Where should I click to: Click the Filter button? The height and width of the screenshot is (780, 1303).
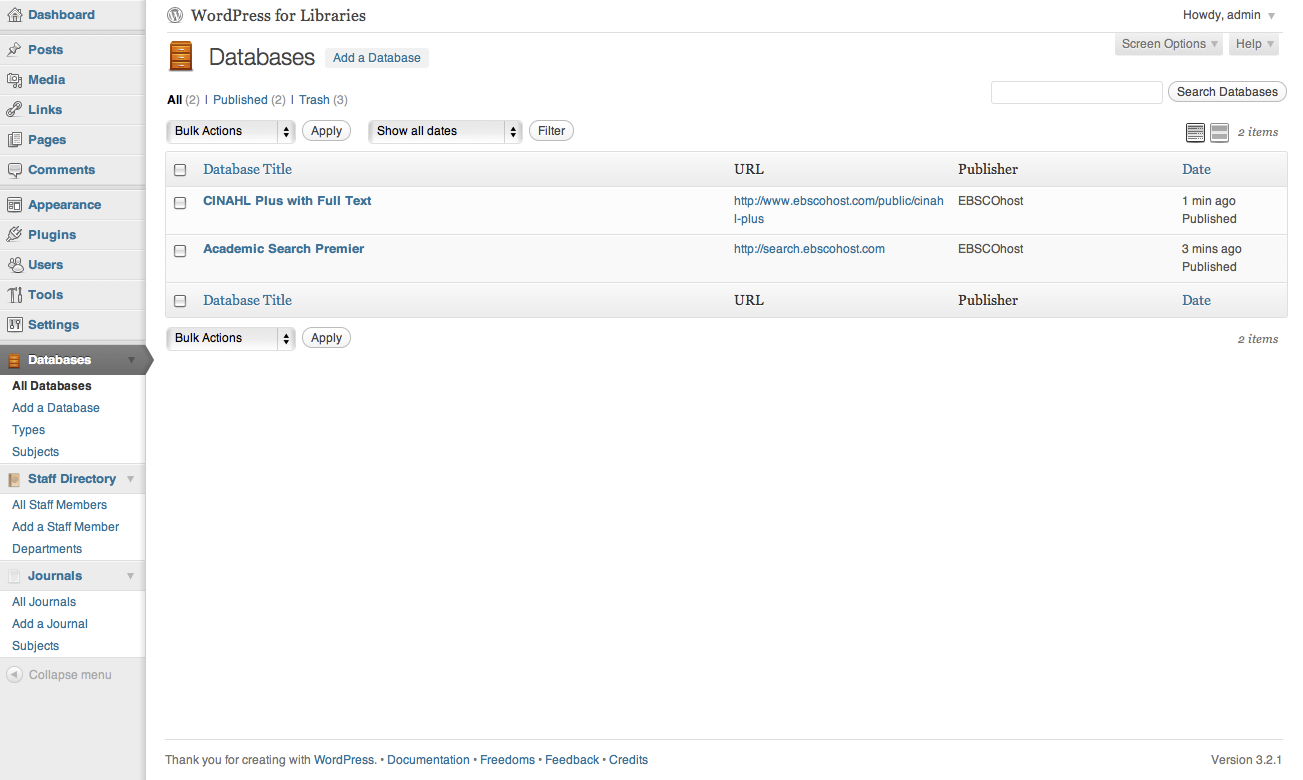(551, 131)
